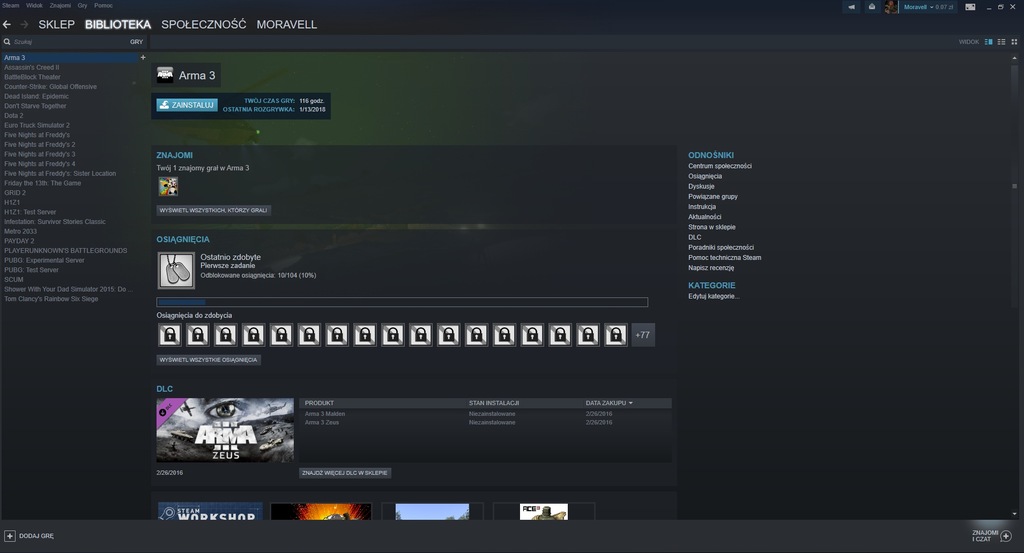Click the Moravell profile avatar

click(890, 7)
